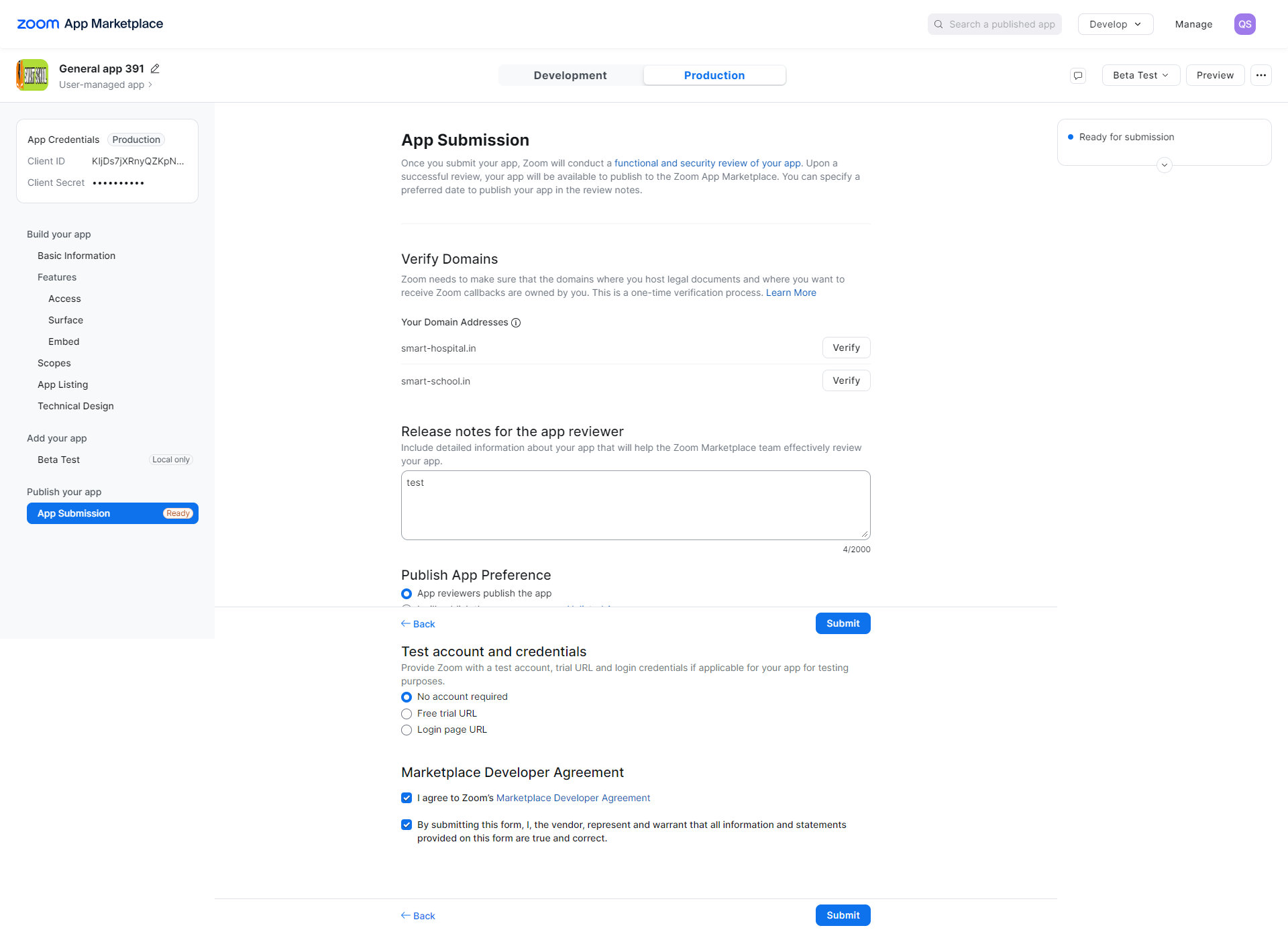Open the Develop dropdown menu
The height and width of the screenshot is (932, 1288).
click(x=1115, y=24)
